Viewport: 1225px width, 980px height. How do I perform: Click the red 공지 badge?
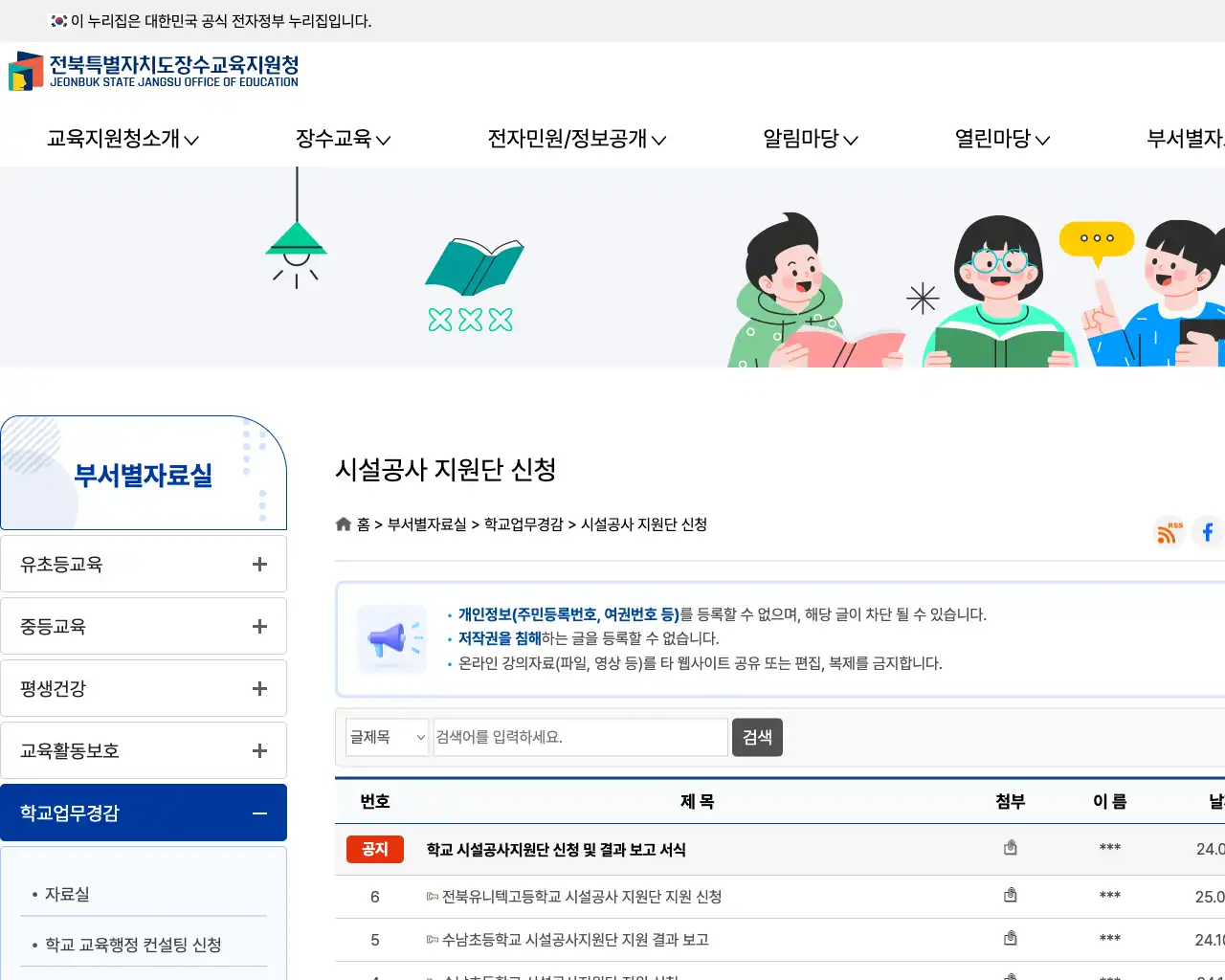[375, 849]
